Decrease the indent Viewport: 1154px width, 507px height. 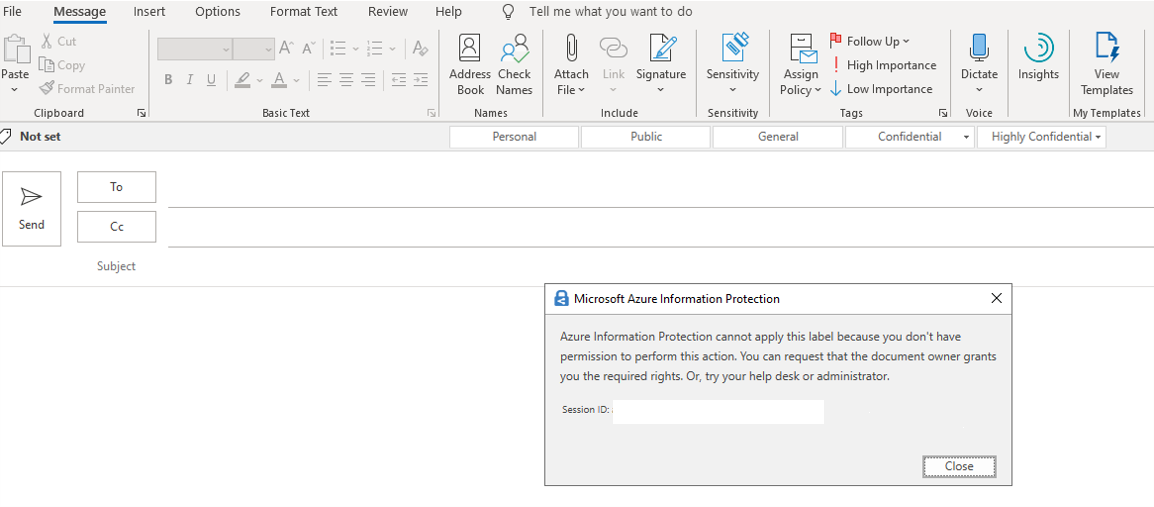point(398,79)
